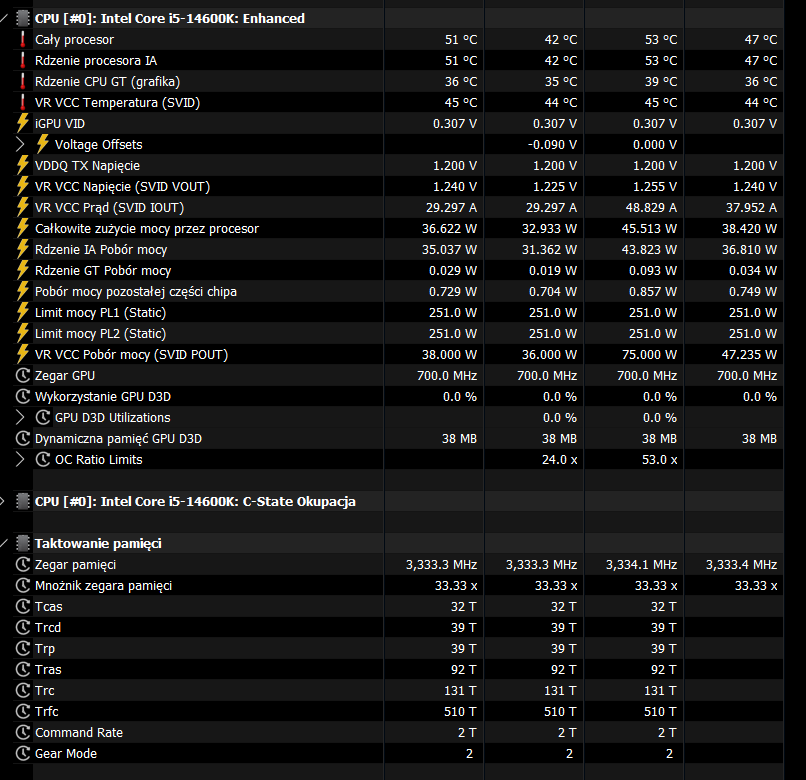Select the Całkowite zużycie mocy przez procesor row
Screen dimensions: 806x780
tap(146, 229)
